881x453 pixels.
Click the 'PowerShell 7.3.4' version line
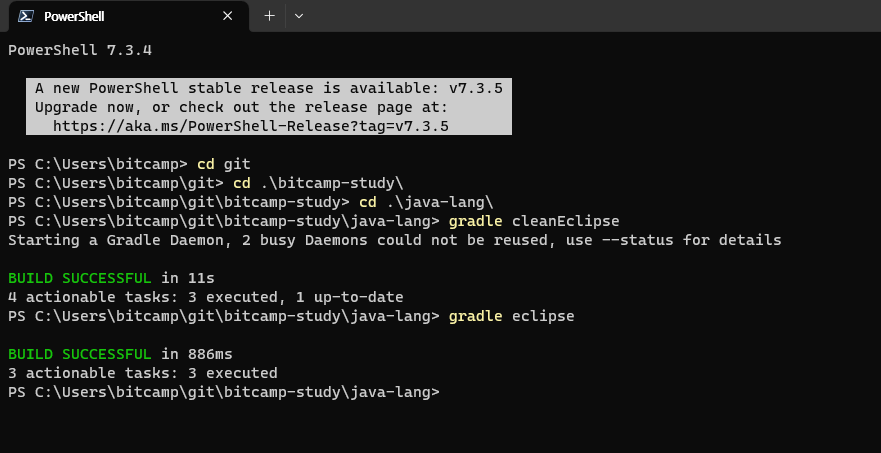pyautogui.click(x=80, y=50)
